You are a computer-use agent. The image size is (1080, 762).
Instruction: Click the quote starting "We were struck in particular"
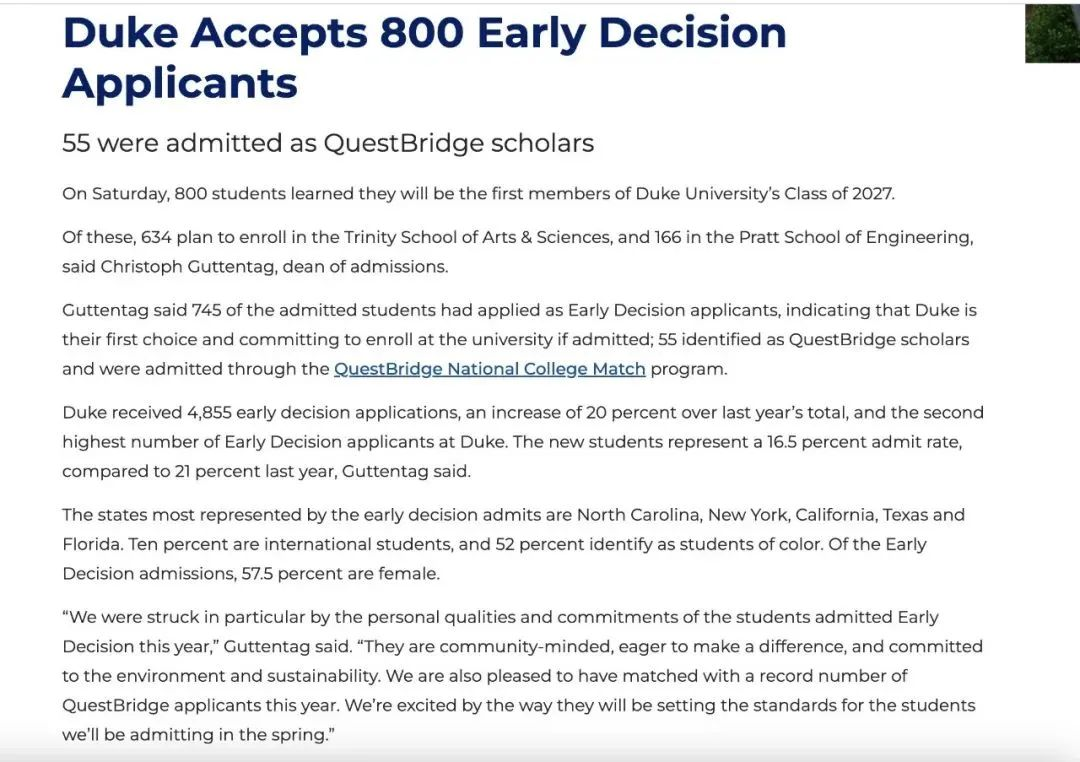pos(522,676)
